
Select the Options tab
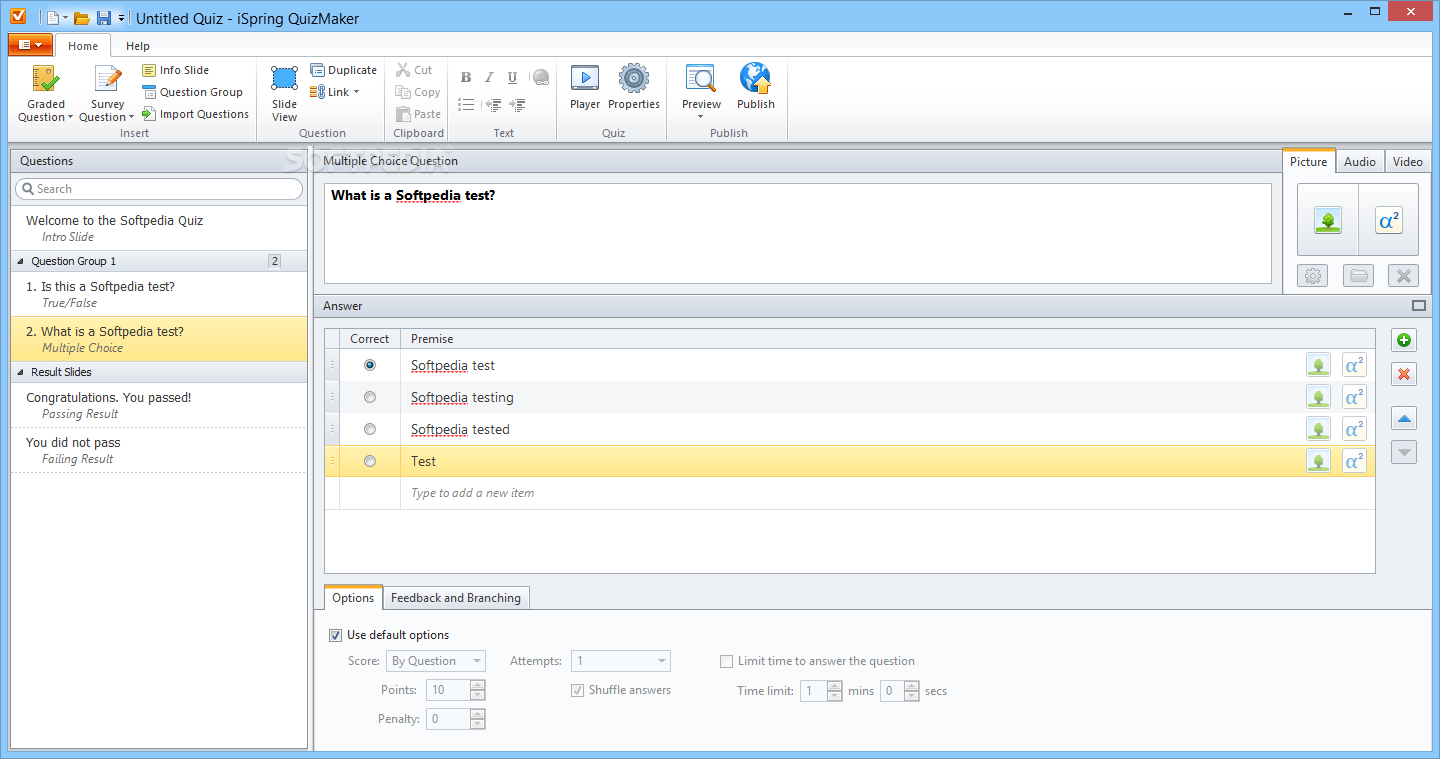click(x=353, y=598)
